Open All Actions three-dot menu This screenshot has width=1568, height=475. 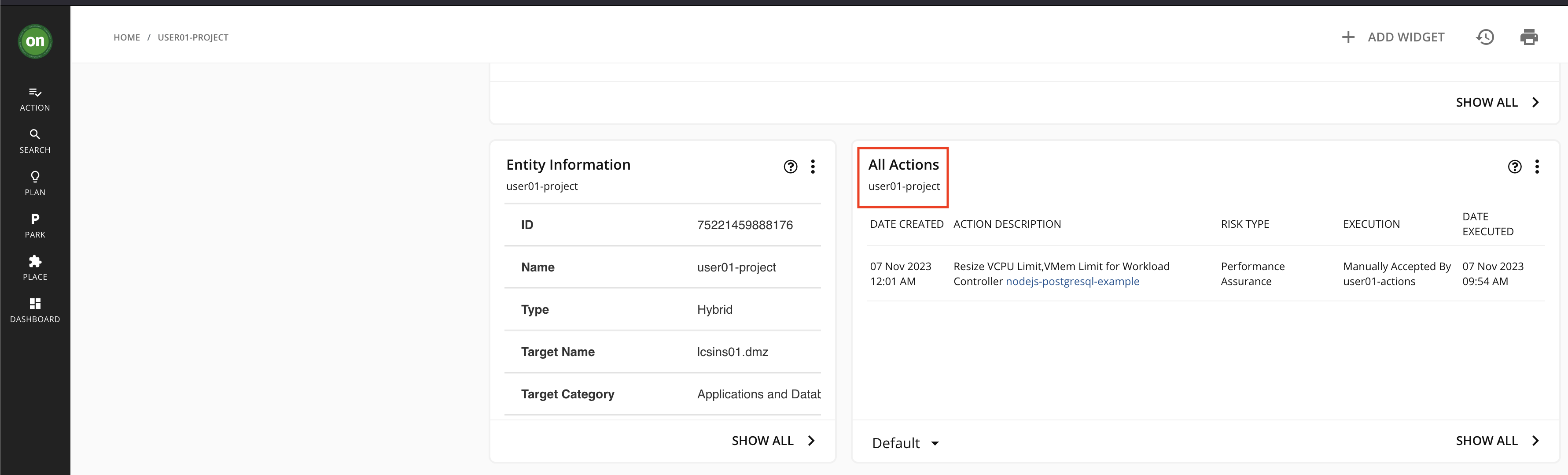coord(1537,167)
